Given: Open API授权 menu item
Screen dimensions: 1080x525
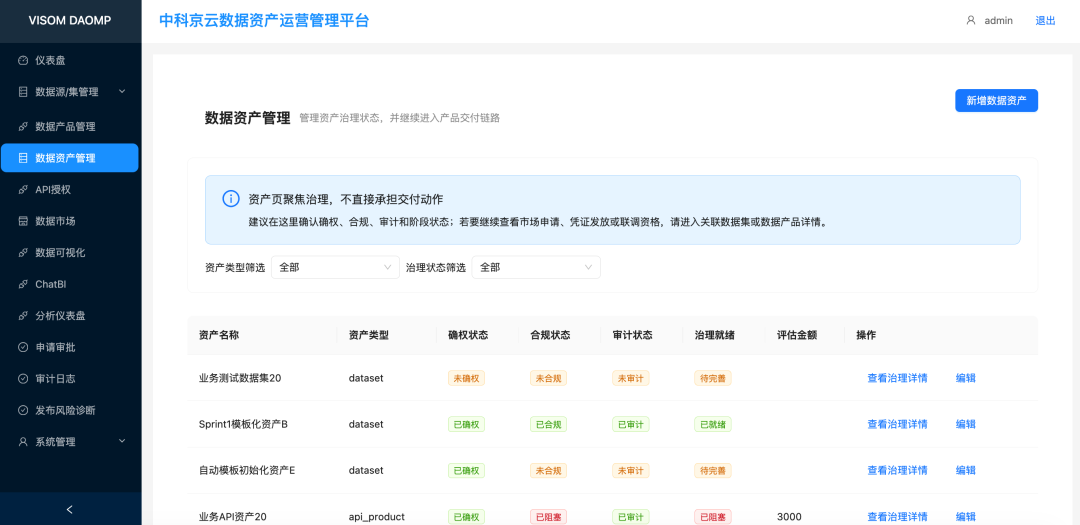Looking at the screenshot, I should [70, 189].
